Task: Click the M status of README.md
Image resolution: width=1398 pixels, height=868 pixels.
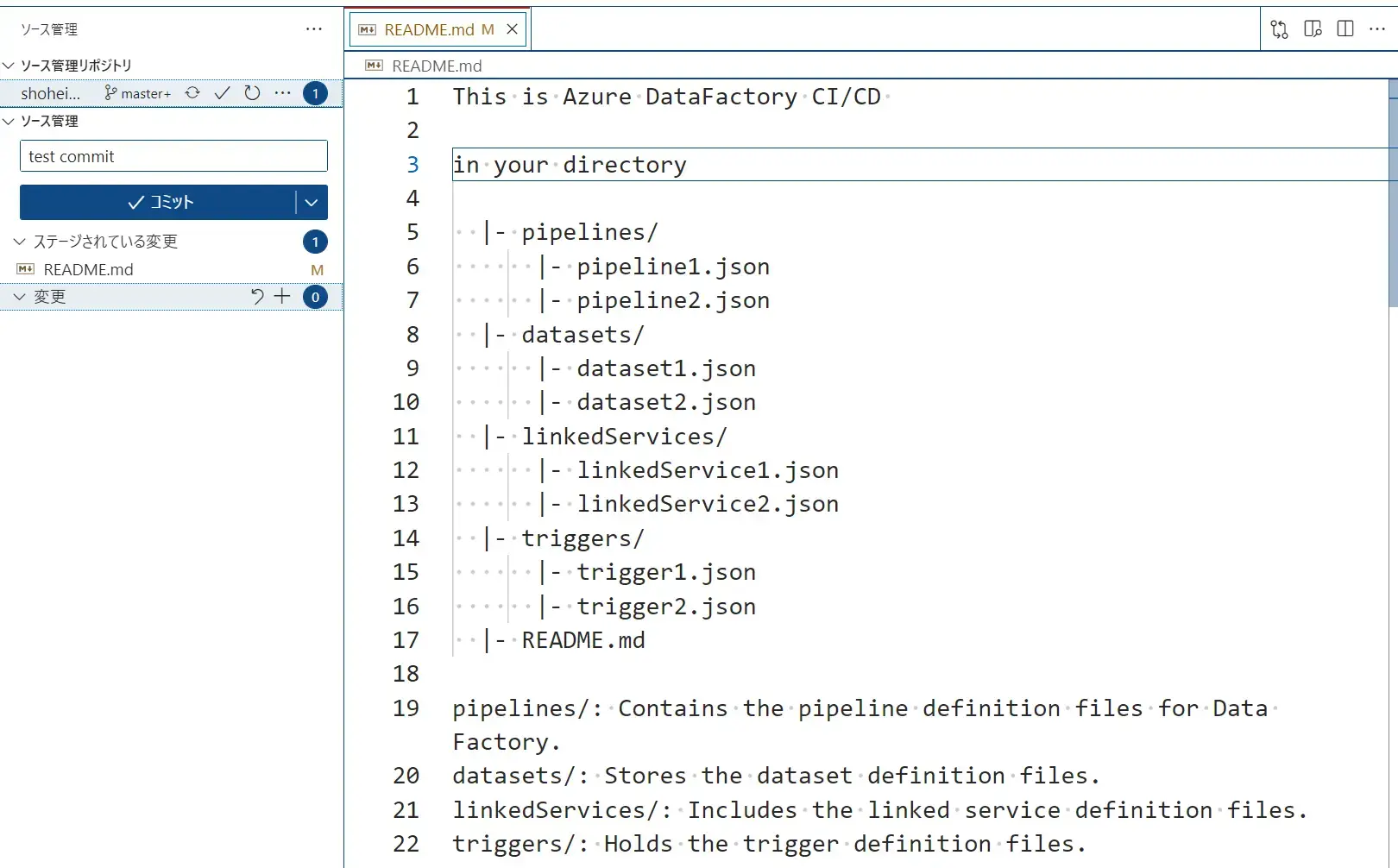Action: 317,270
